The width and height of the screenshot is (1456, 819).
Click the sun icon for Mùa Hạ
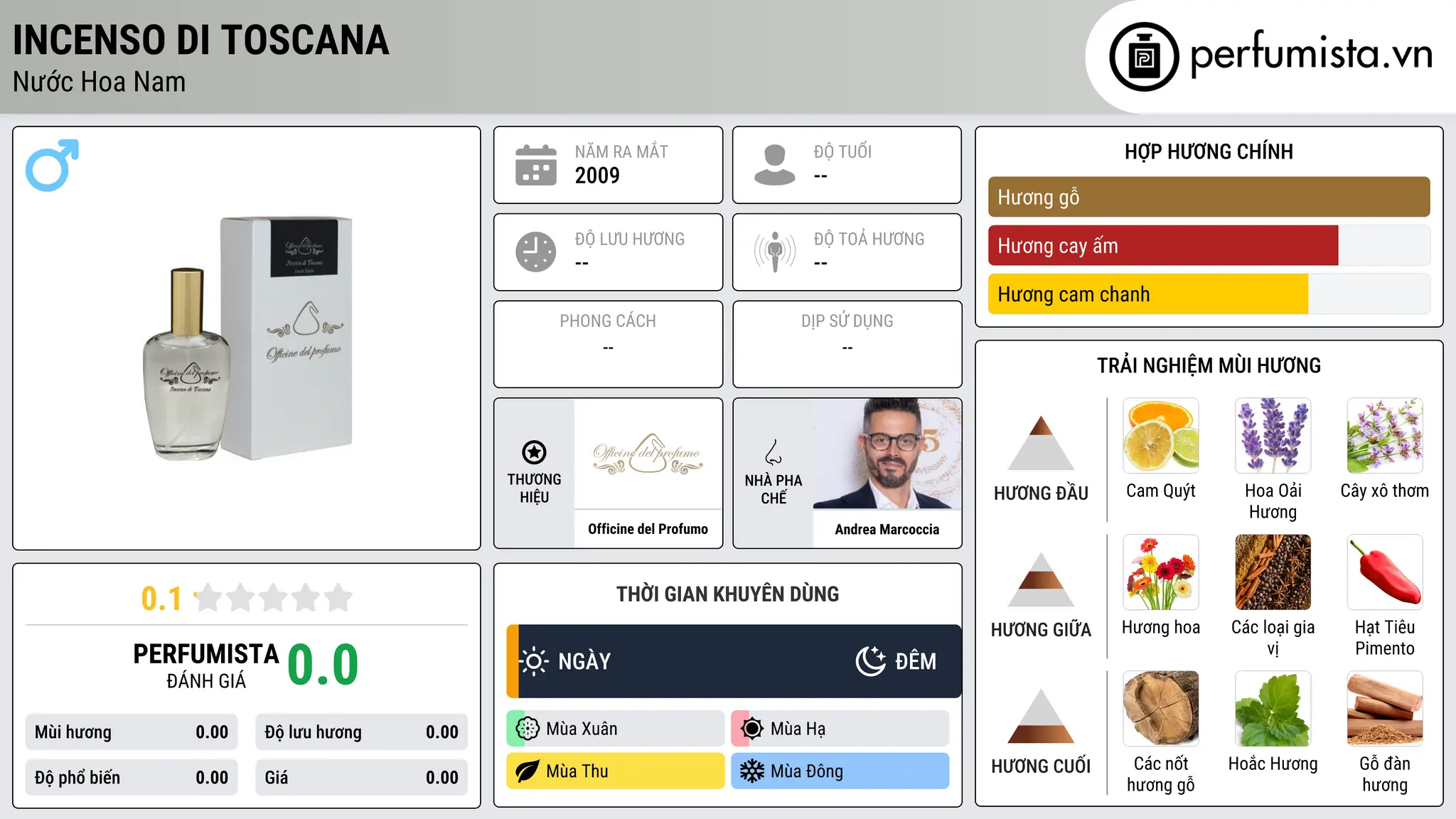pyautogui.click(x=752, y=729)
